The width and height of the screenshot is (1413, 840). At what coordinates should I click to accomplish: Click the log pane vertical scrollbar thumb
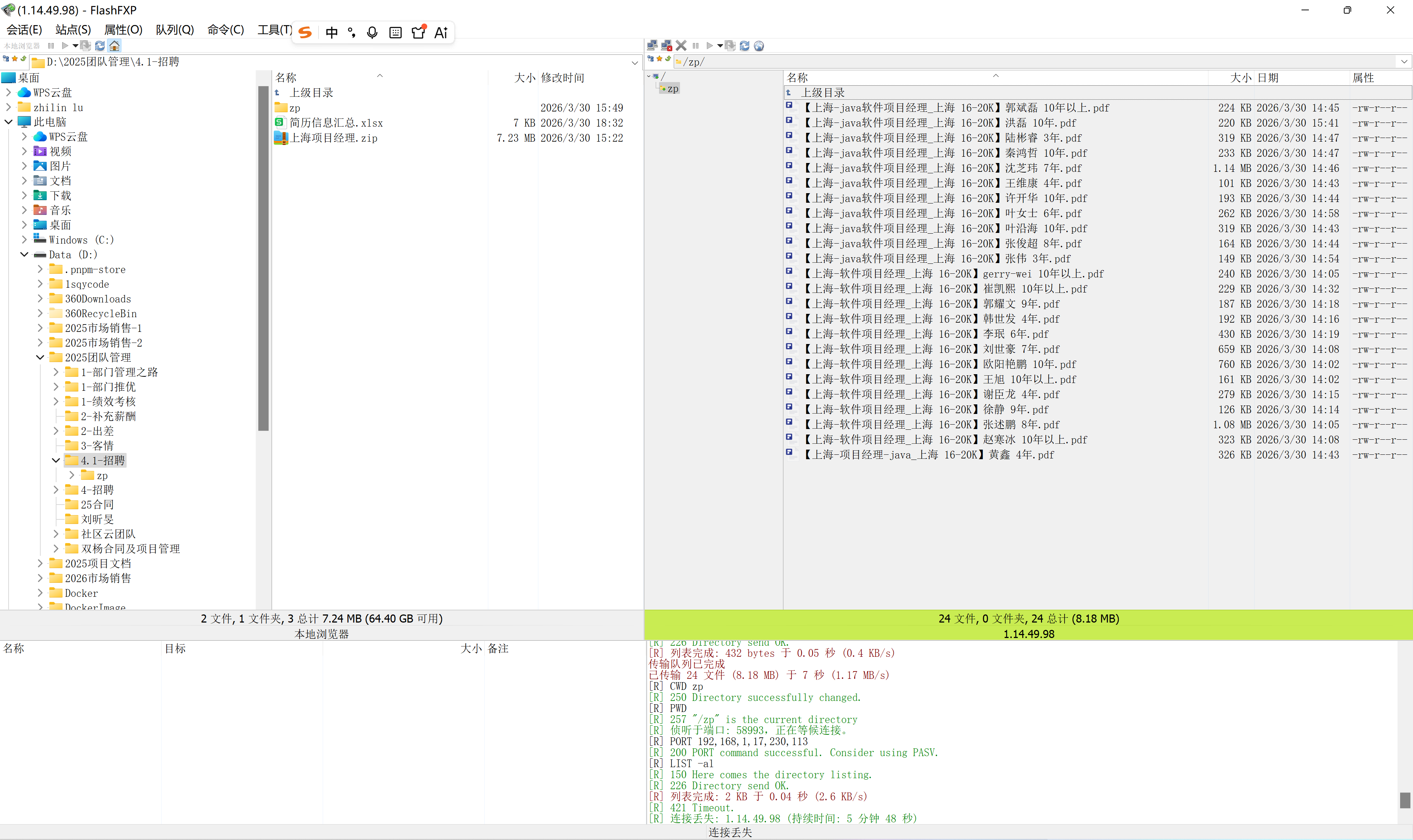(x=1405, y=800)
